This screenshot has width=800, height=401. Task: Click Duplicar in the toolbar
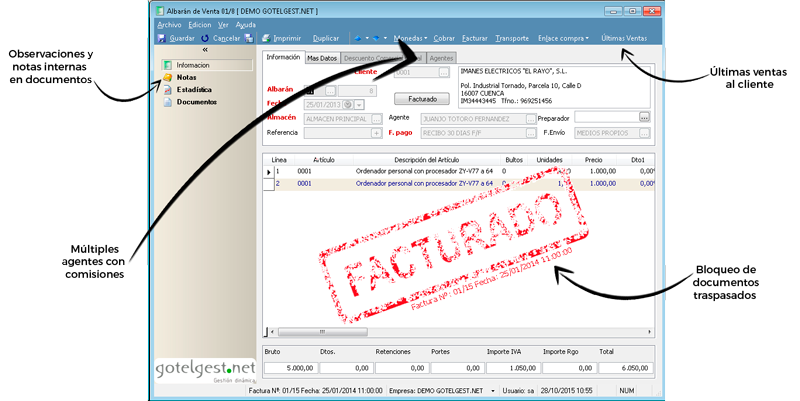click(326, 38)
